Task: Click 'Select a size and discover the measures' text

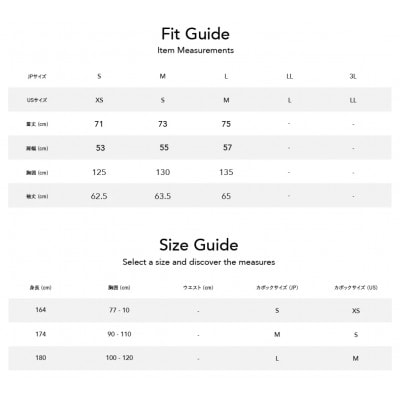Action: coord(199,262)
